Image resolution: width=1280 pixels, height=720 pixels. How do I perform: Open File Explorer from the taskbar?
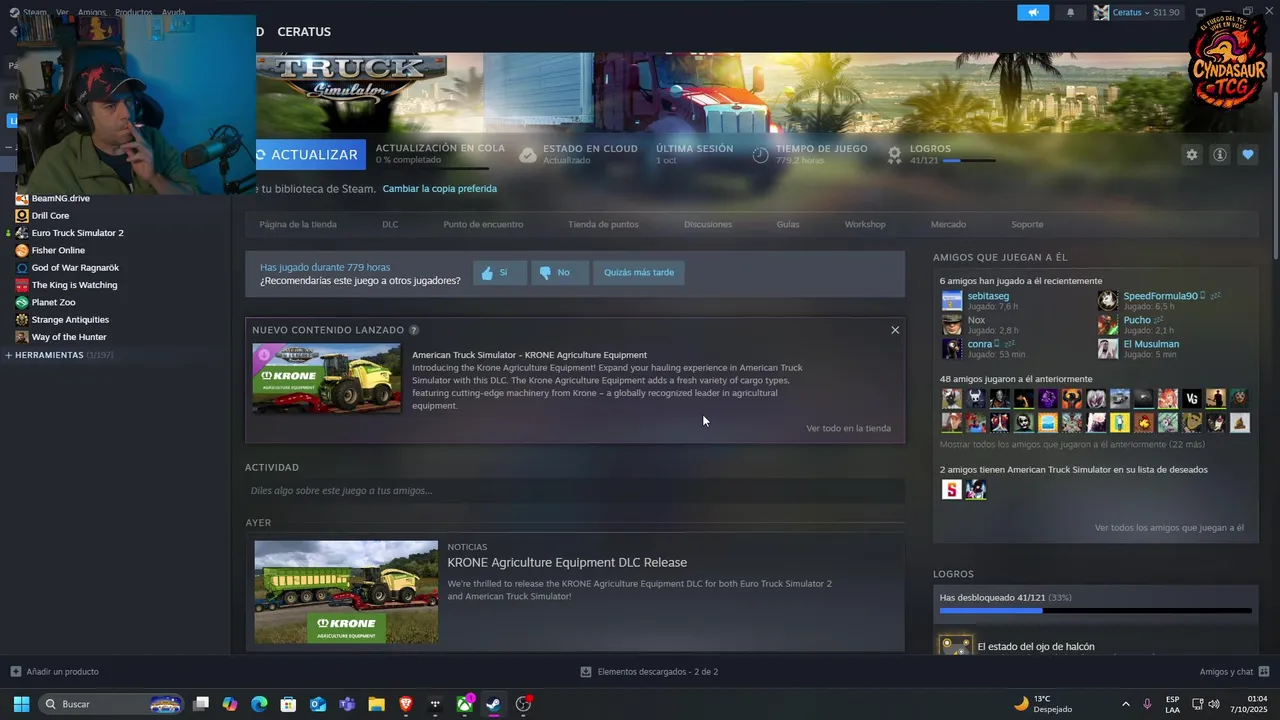376,704
